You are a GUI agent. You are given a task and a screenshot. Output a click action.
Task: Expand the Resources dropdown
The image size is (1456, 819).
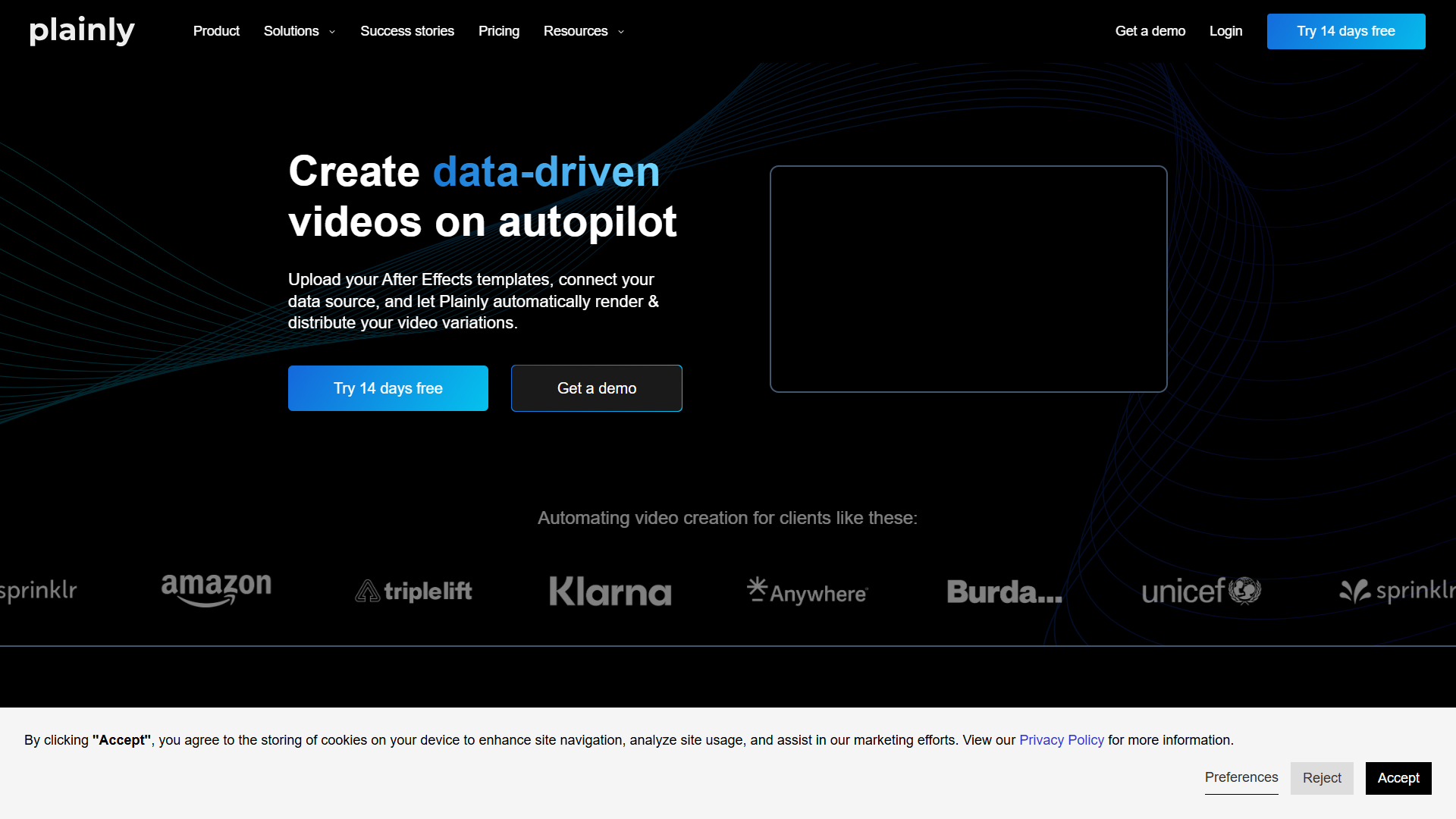click(x=584, y=31)
